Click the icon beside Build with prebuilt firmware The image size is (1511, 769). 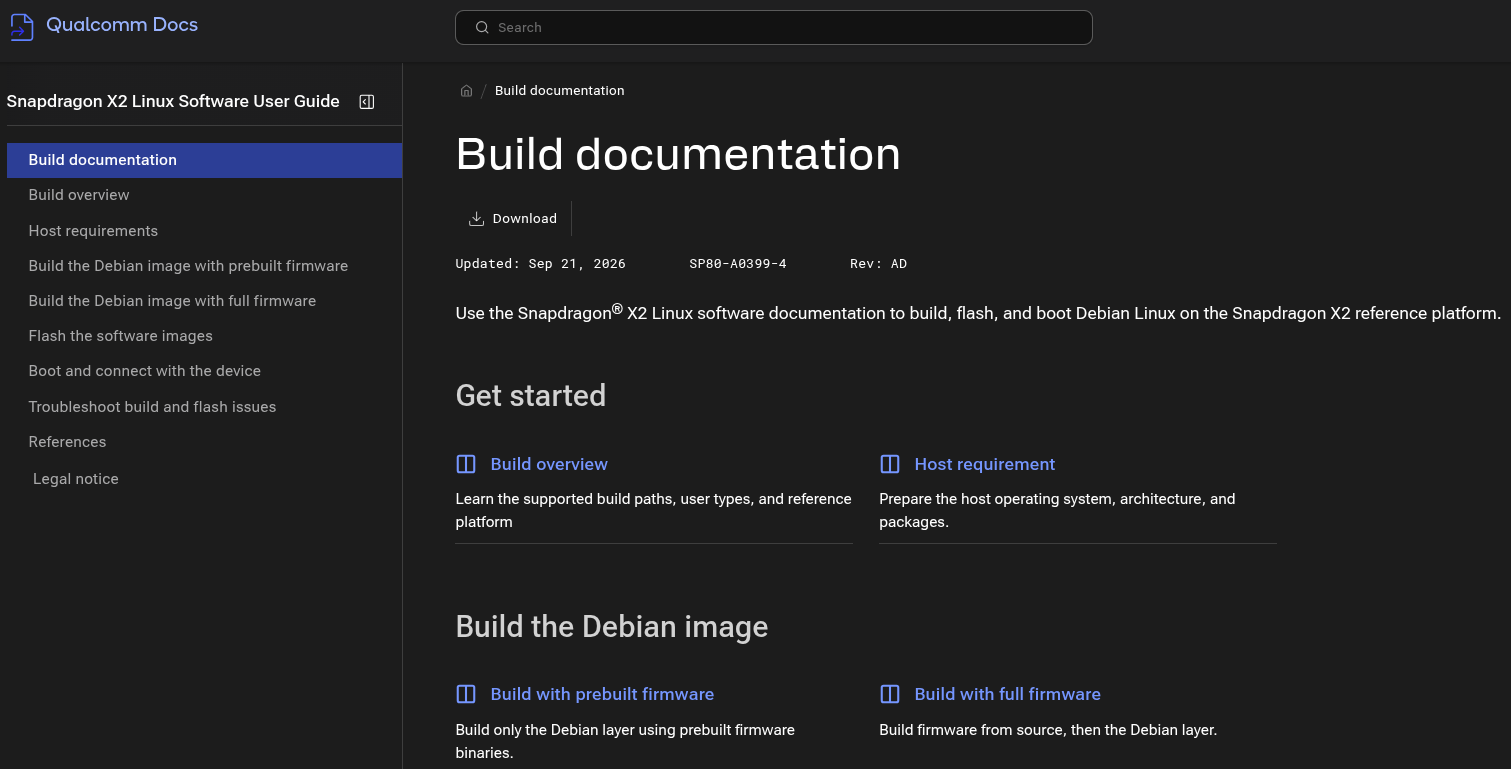click(466, 694)
